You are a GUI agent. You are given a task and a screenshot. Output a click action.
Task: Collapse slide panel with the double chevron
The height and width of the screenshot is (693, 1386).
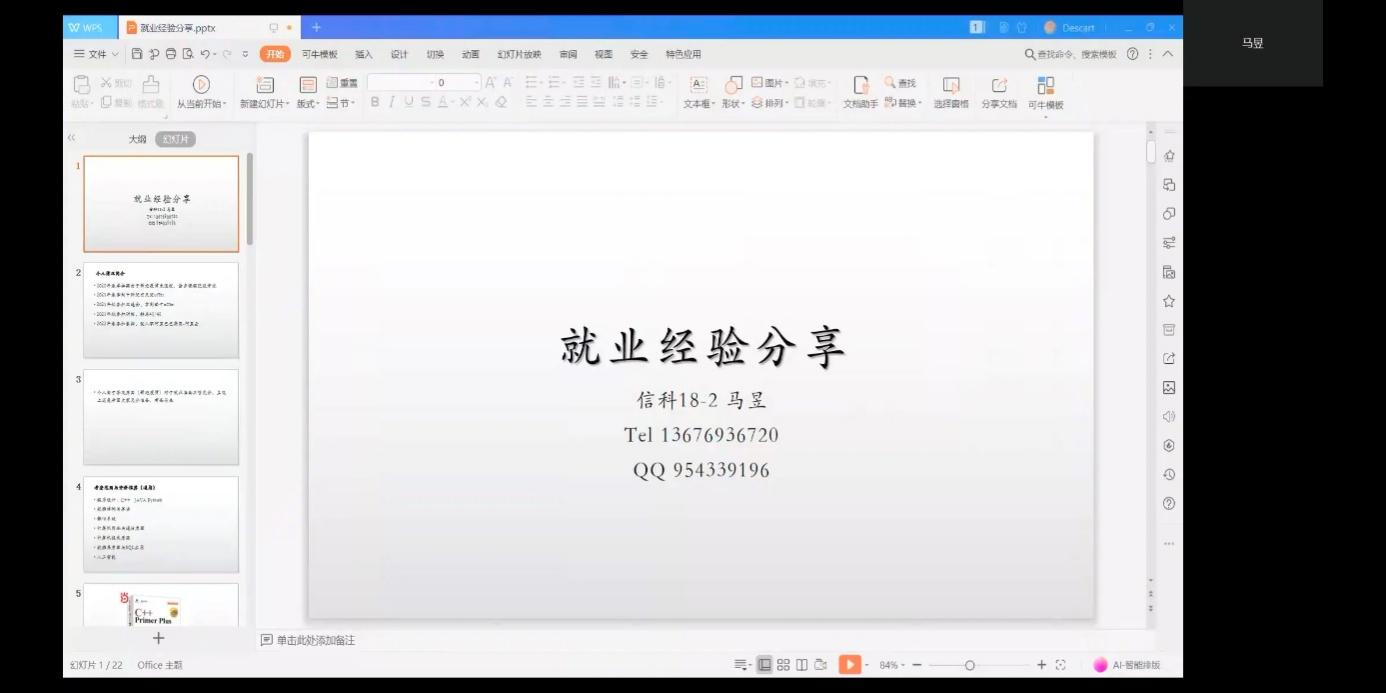pyautogui.click(x=71, y=138)
